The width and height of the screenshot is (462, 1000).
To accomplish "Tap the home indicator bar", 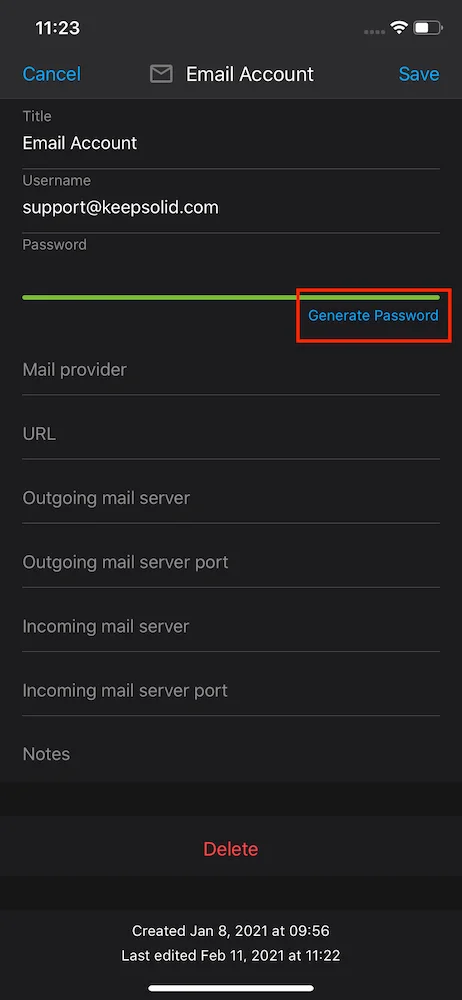I will point(231,989).
